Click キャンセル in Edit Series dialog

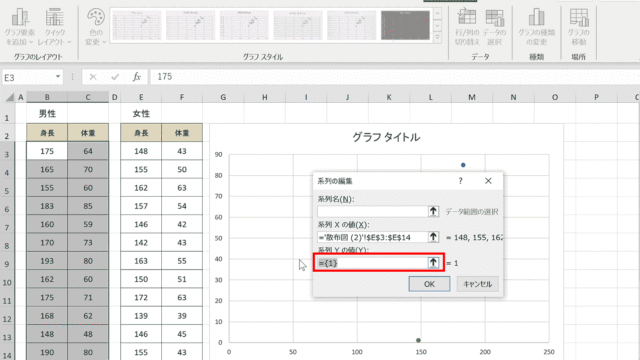(x=478, y=284)
